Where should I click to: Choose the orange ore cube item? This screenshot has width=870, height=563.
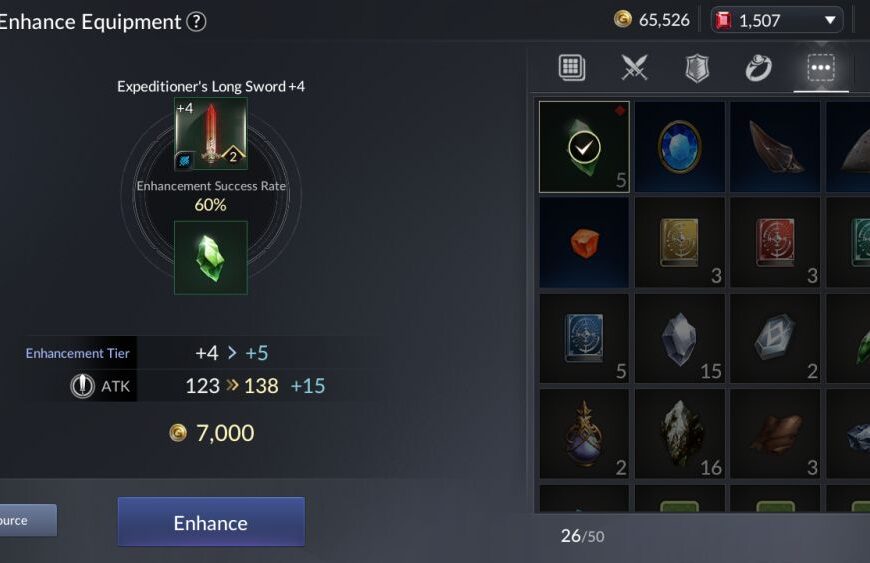pyautogui.click(x=584, y=242)
